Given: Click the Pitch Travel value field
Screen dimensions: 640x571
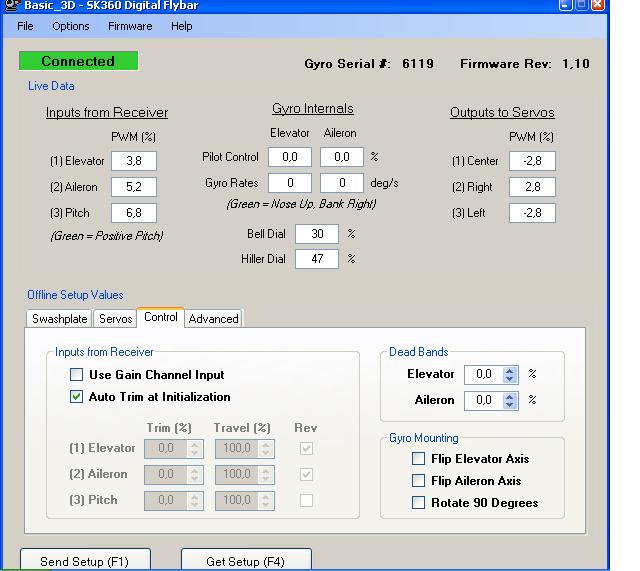Looking at the screenshot, I should (237, 500).
